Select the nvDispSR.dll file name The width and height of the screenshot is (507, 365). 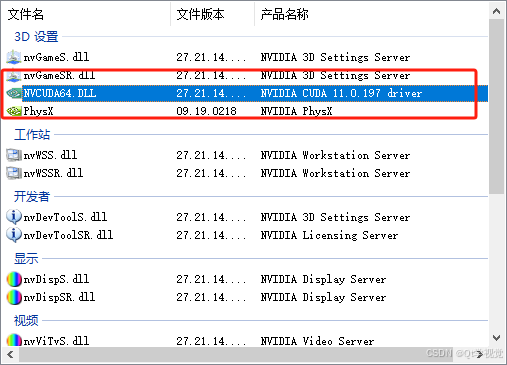click(x=59, y=297)
